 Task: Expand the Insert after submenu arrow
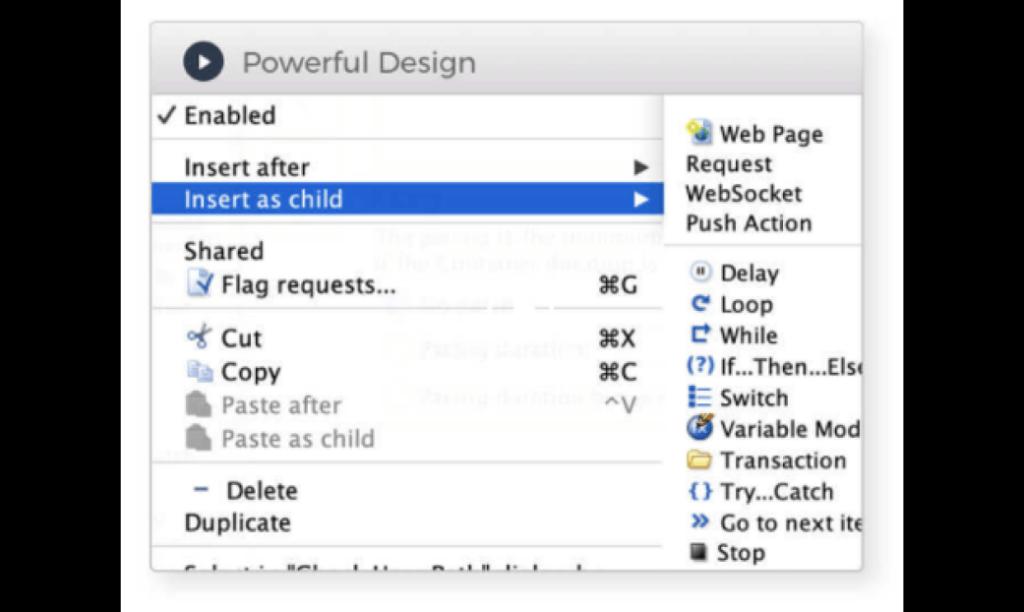pos(641,168)
